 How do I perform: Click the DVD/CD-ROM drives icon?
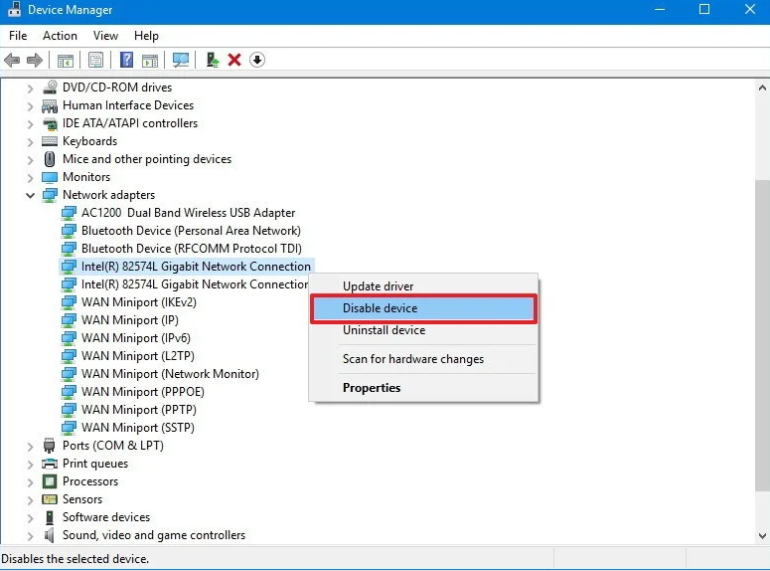click(x=50, y=87)
